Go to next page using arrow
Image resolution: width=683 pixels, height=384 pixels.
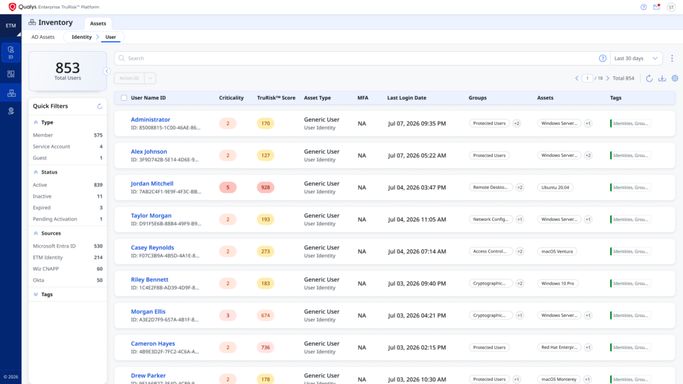coord(608,78)
